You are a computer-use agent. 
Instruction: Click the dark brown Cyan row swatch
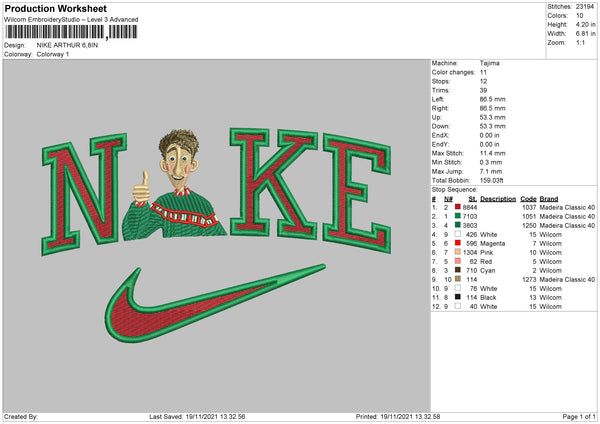(458, 270)
